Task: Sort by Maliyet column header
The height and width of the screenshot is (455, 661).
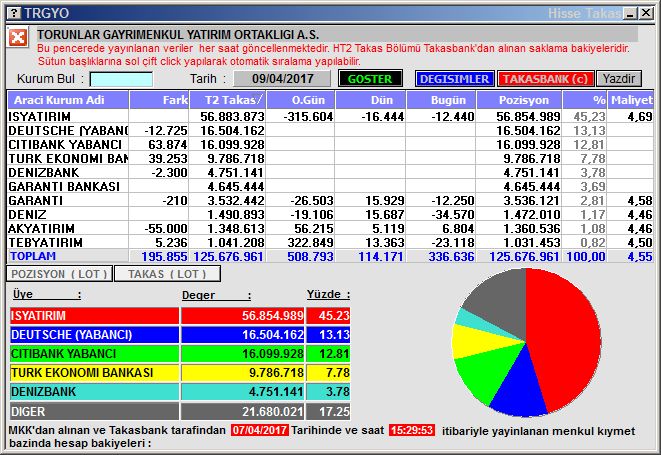Action: pyautogui.click(x=631, y=100)
